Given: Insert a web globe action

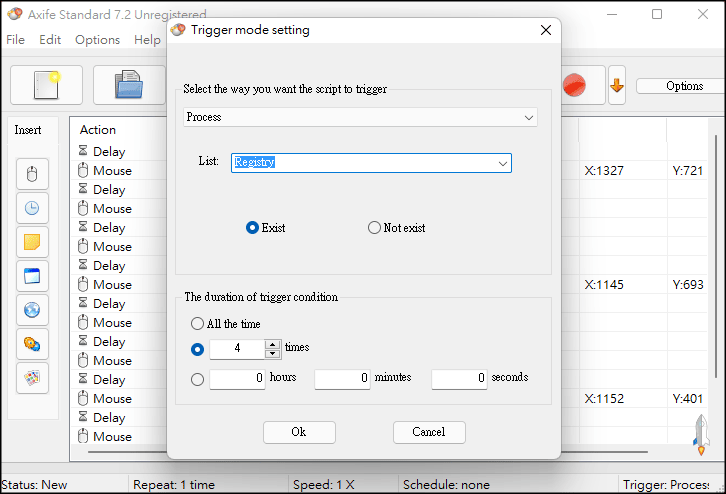Looking at the screenshot, I should pos(32,310).
